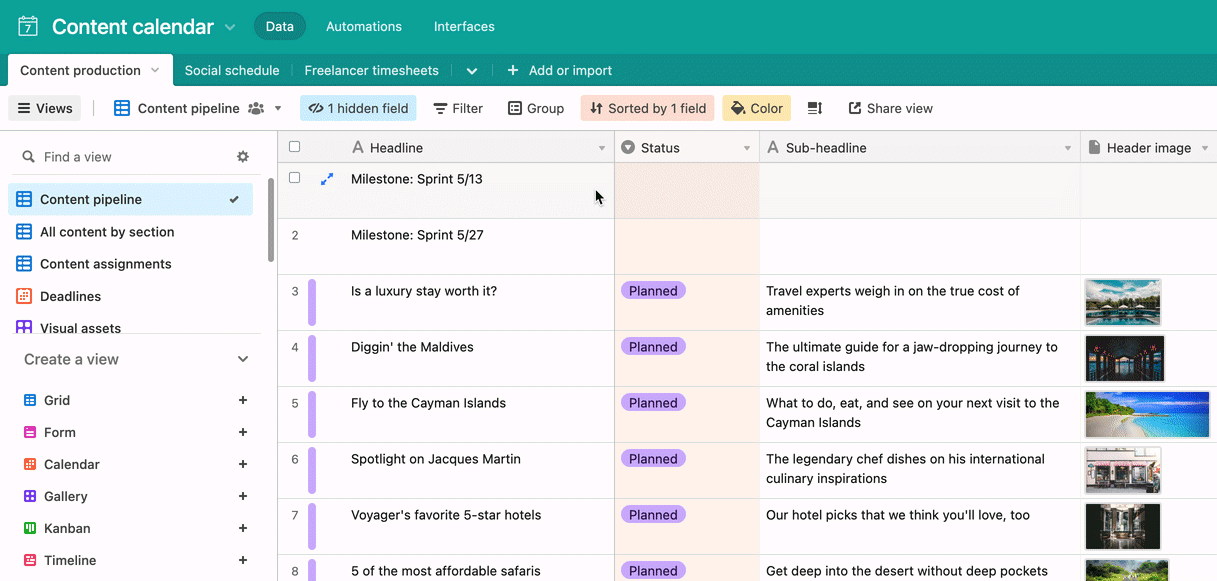Click Share view
The image size is (1217, 581).
coord(889,108)
